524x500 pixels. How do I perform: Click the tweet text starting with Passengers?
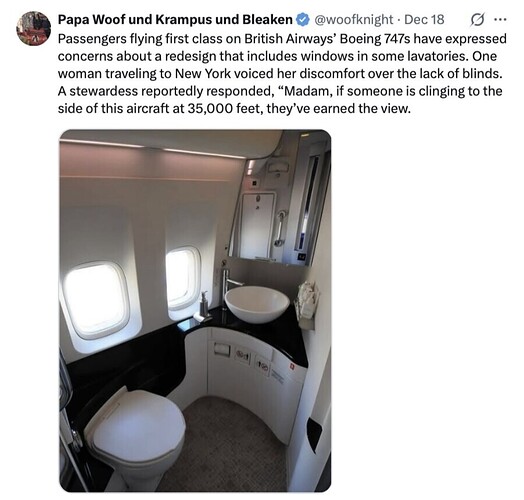pos(282,74)
